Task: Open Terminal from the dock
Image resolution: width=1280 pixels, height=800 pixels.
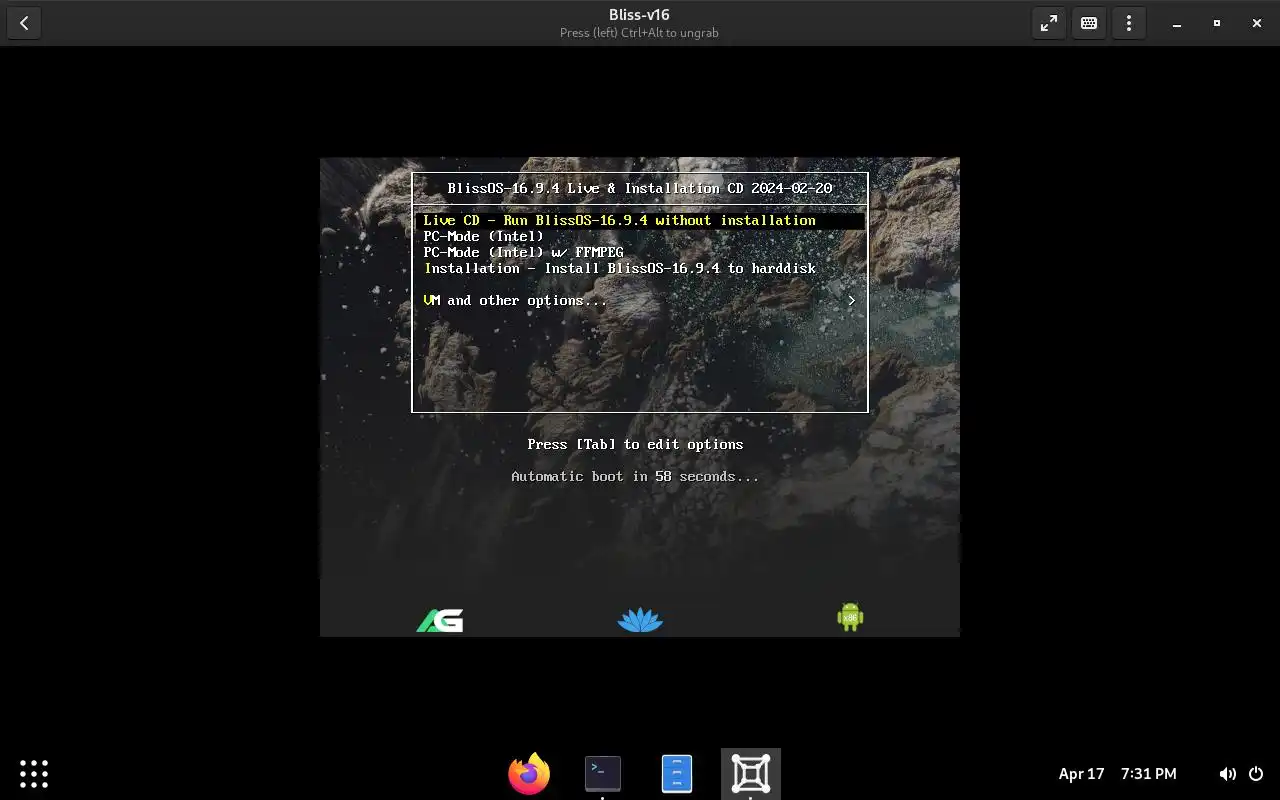Action: pos(603,773)
